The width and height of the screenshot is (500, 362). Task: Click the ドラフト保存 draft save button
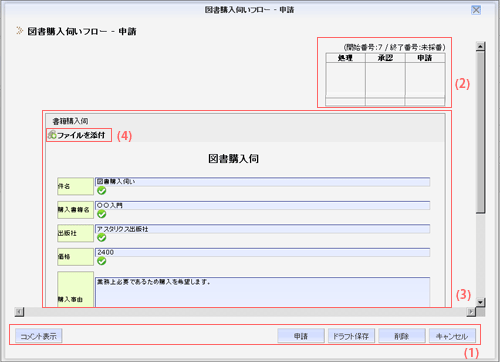tap(351, 336)
